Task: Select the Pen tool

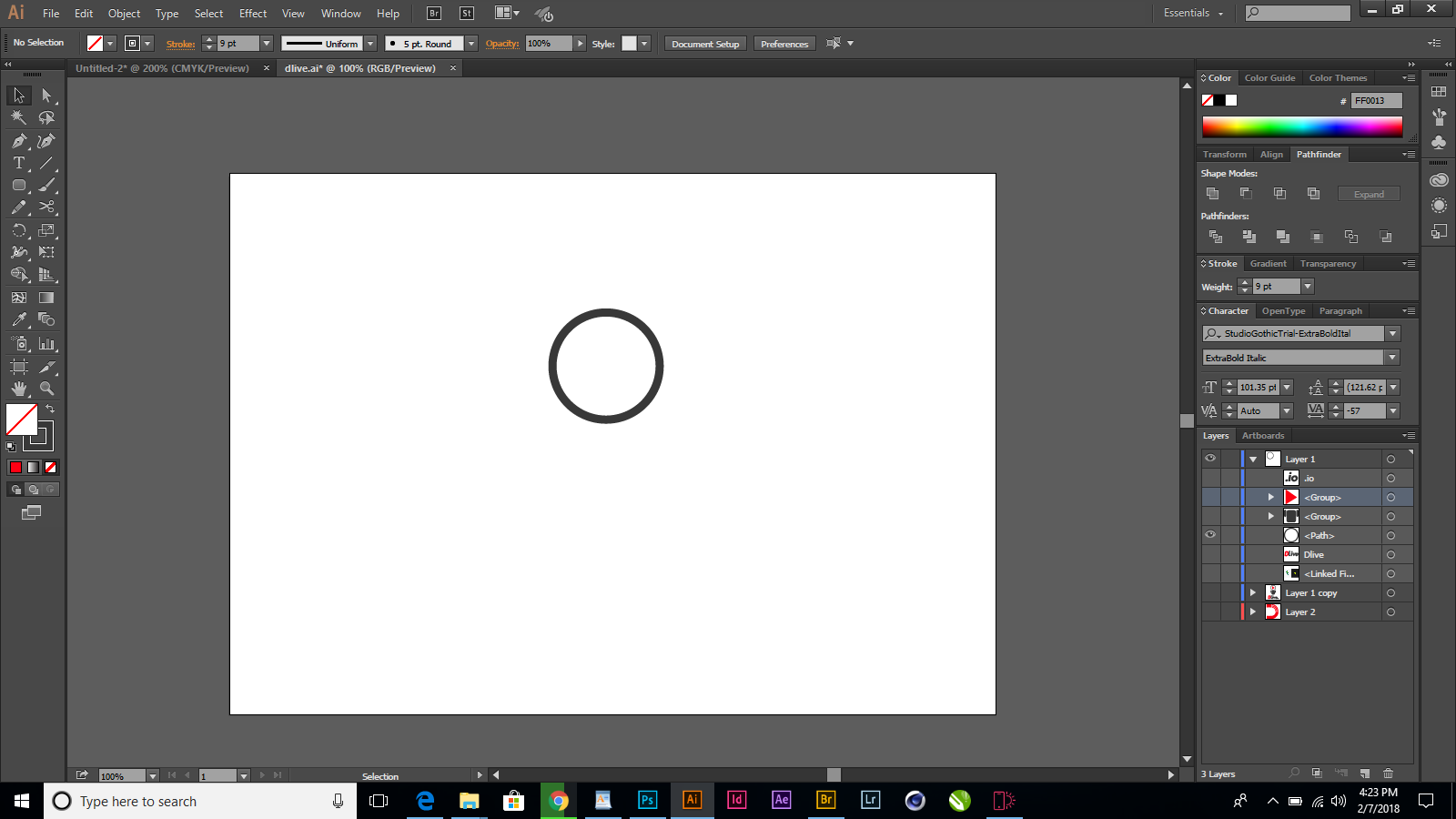Action: pyautogui.click(x=18, y=141)
